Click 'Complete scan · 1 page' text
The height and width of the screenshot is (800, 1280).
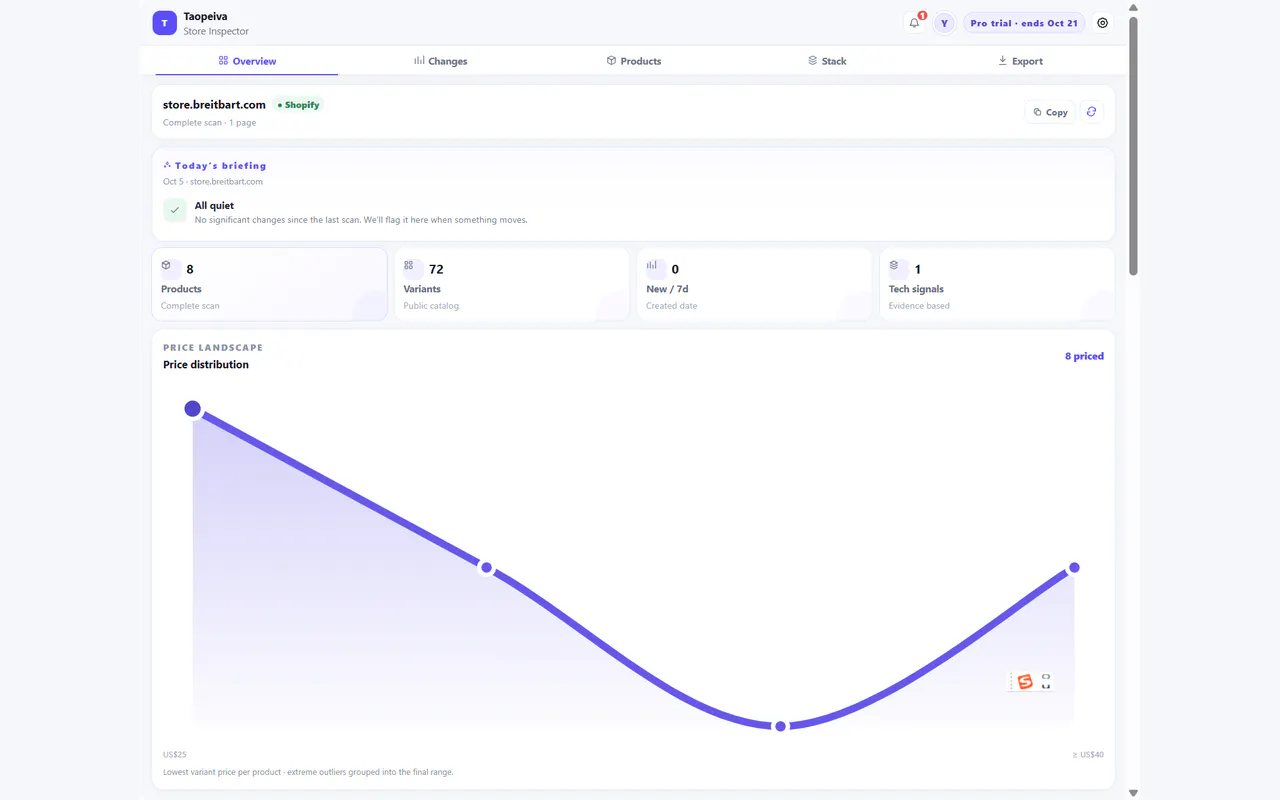(x=209, y=123)
